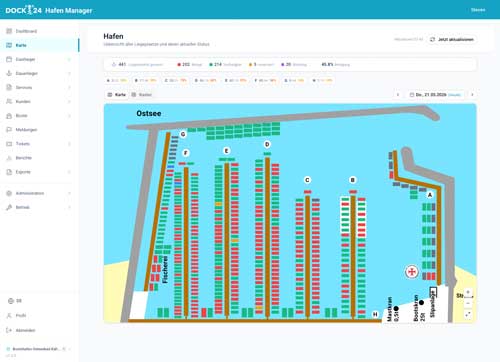Expand the Kunden submenu chevron
500x362 pixels.
[69, 101]
